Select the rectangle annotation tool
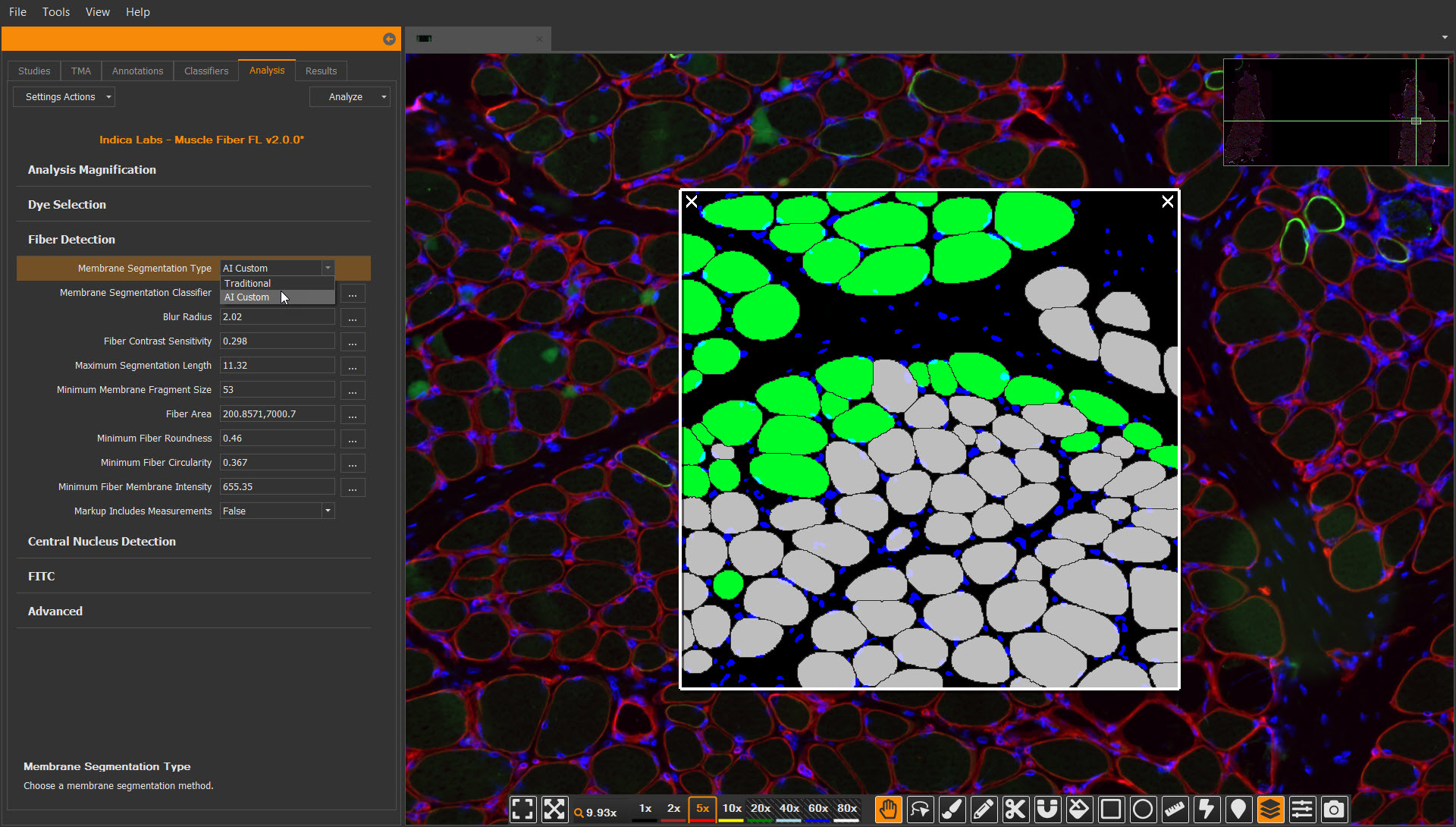 coord(1111,810)
